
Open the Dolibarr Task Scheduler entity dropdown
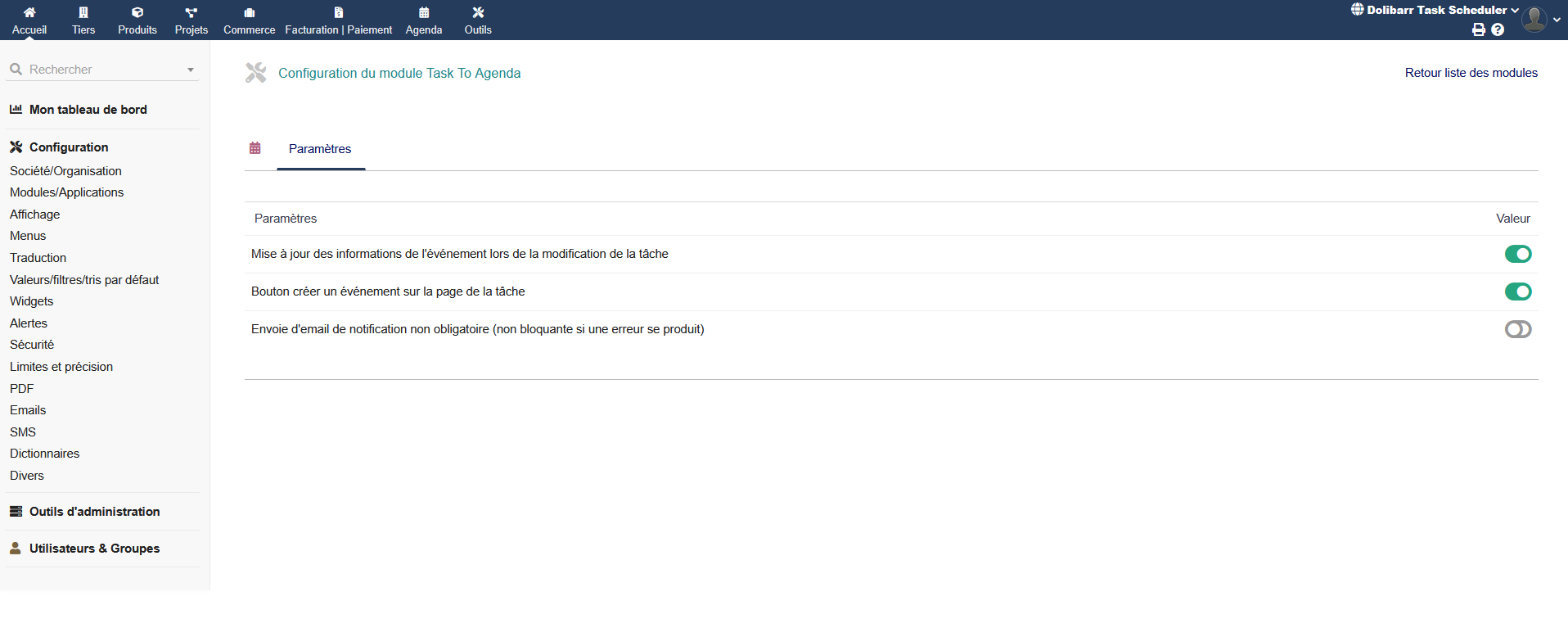pos(1435,10)
